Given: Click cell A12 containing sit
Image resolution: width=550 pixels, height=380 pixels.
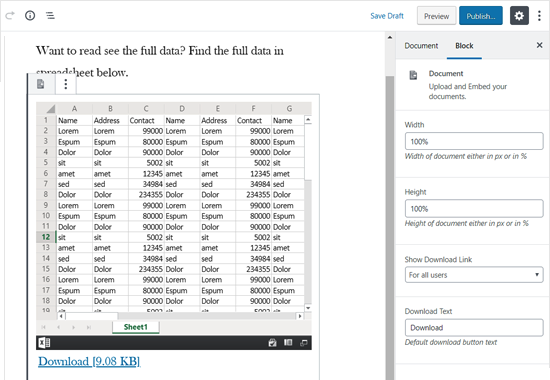Looking at the screenshot, I should (74, 237).
